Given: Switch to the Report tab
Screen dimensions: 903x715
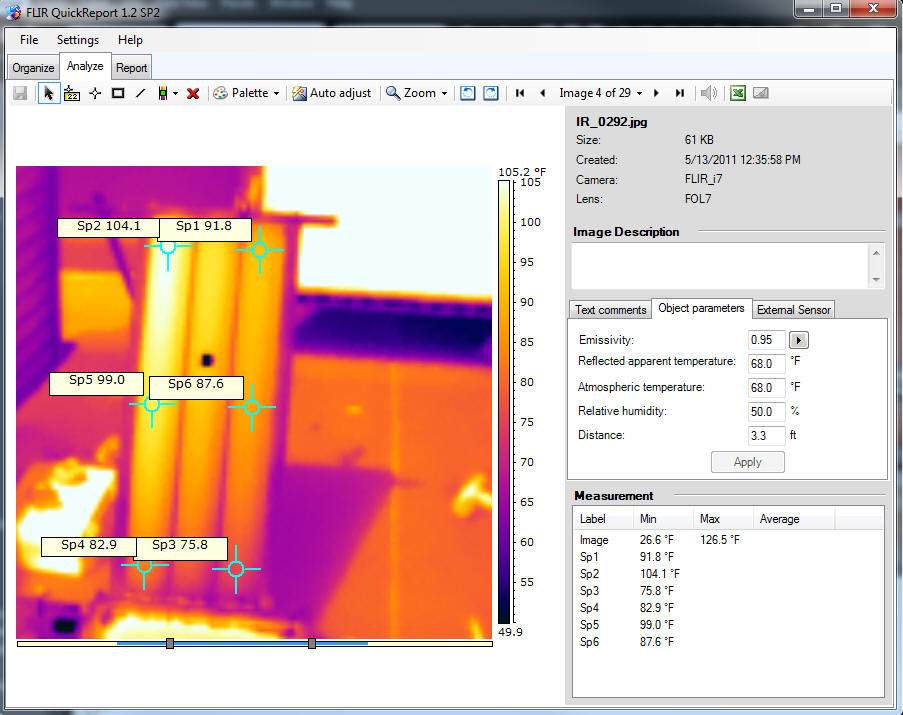Looking at the screenshot, I should pyautogui.click(x=131, y=68).
